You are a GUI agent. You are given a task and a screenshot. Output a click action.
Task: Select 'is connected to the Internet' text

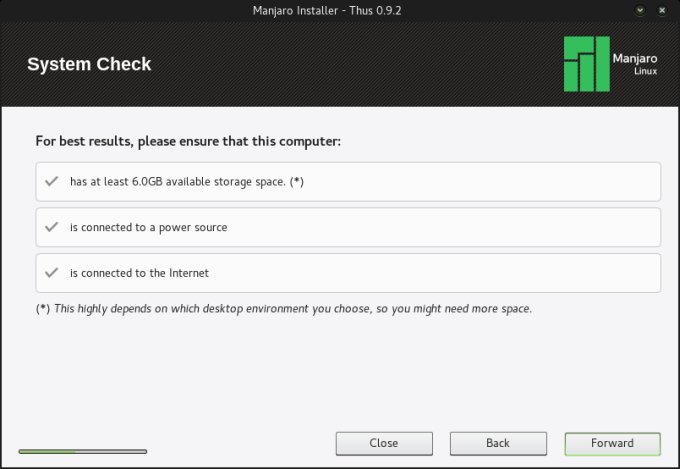click(x=139, y=273)
